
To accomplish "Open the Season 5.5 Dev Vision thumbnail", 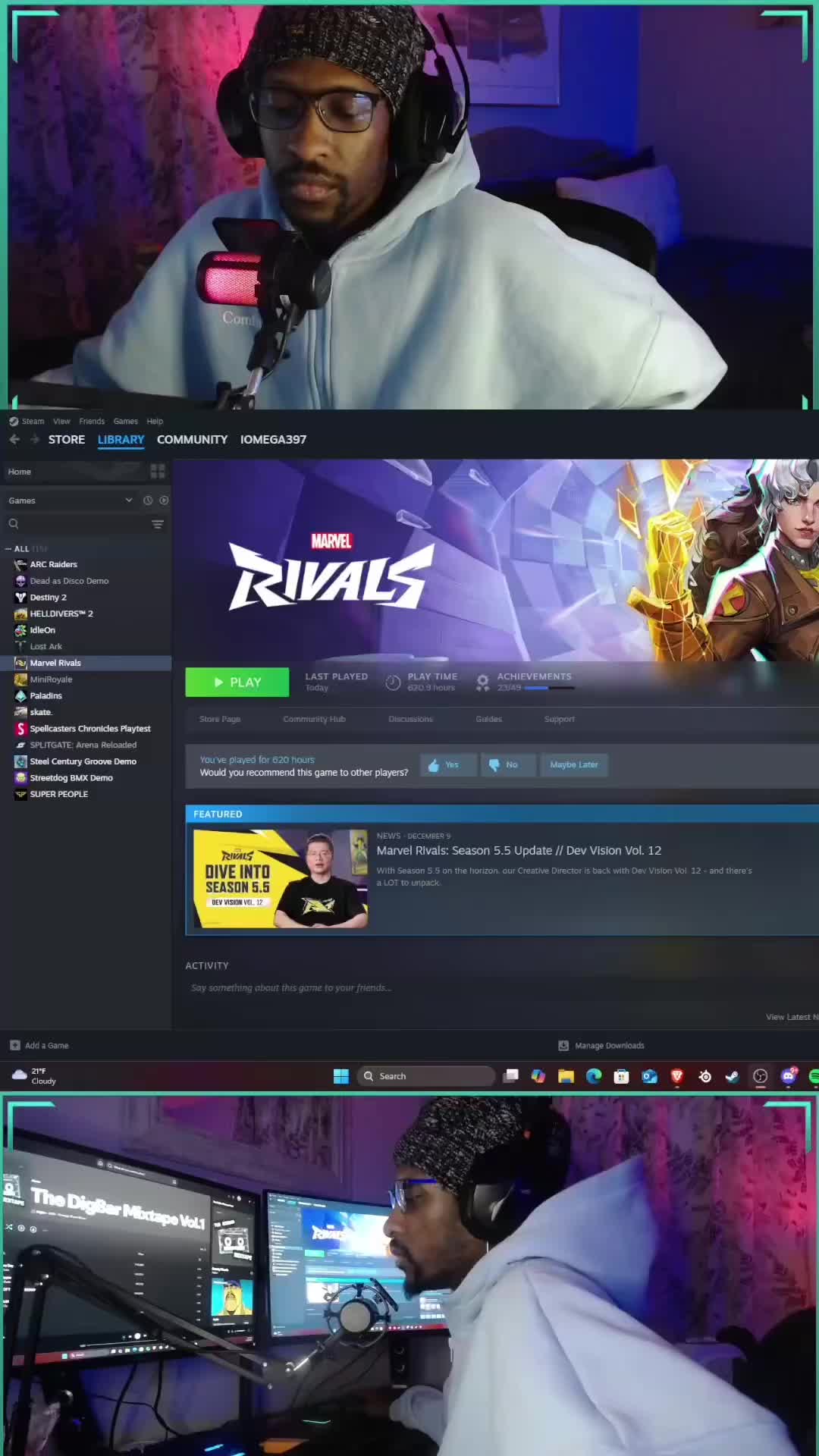I will [281, 878].
